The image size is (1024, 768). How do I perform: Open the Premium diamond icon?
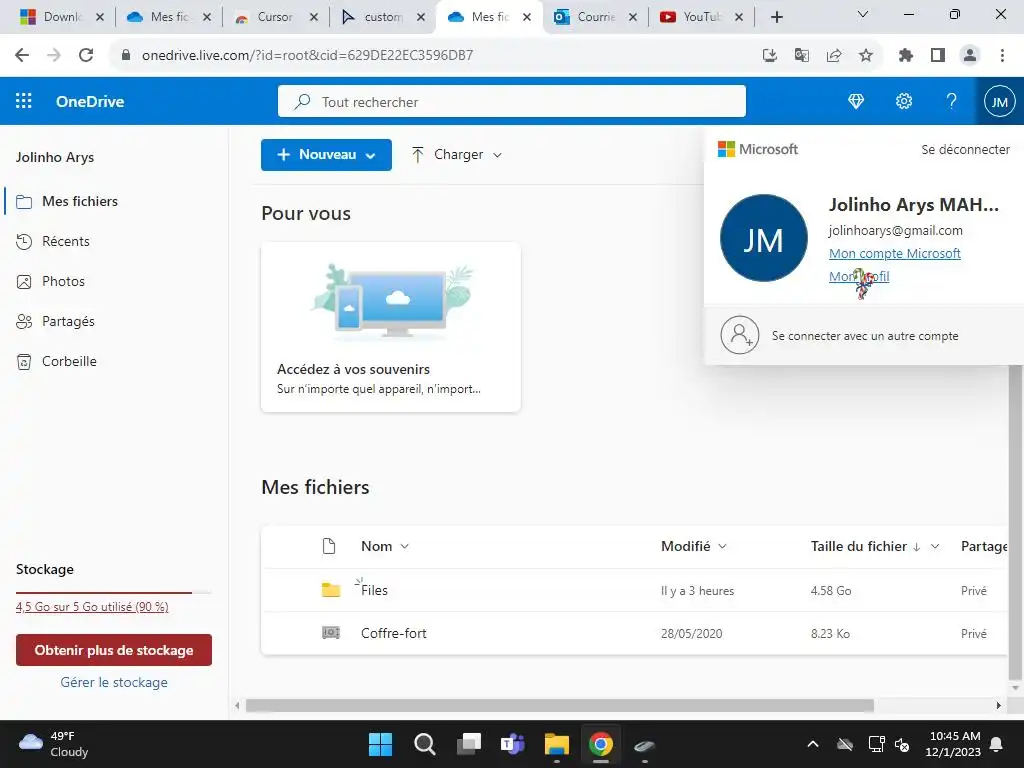click(x=856, y=101)
